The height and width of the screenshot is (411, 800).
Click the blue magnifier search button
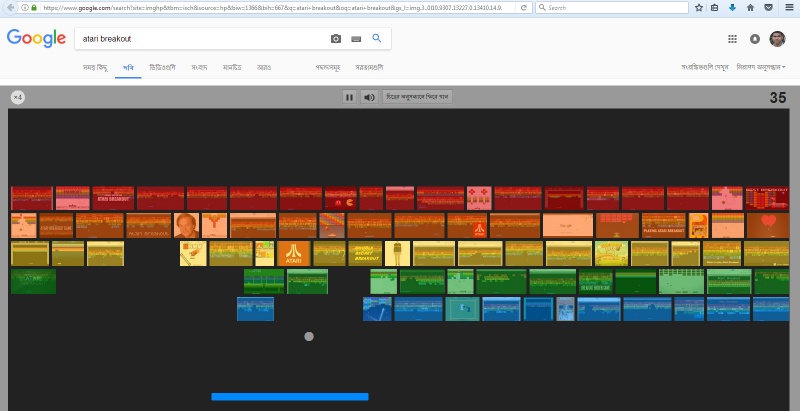(377, 38)
